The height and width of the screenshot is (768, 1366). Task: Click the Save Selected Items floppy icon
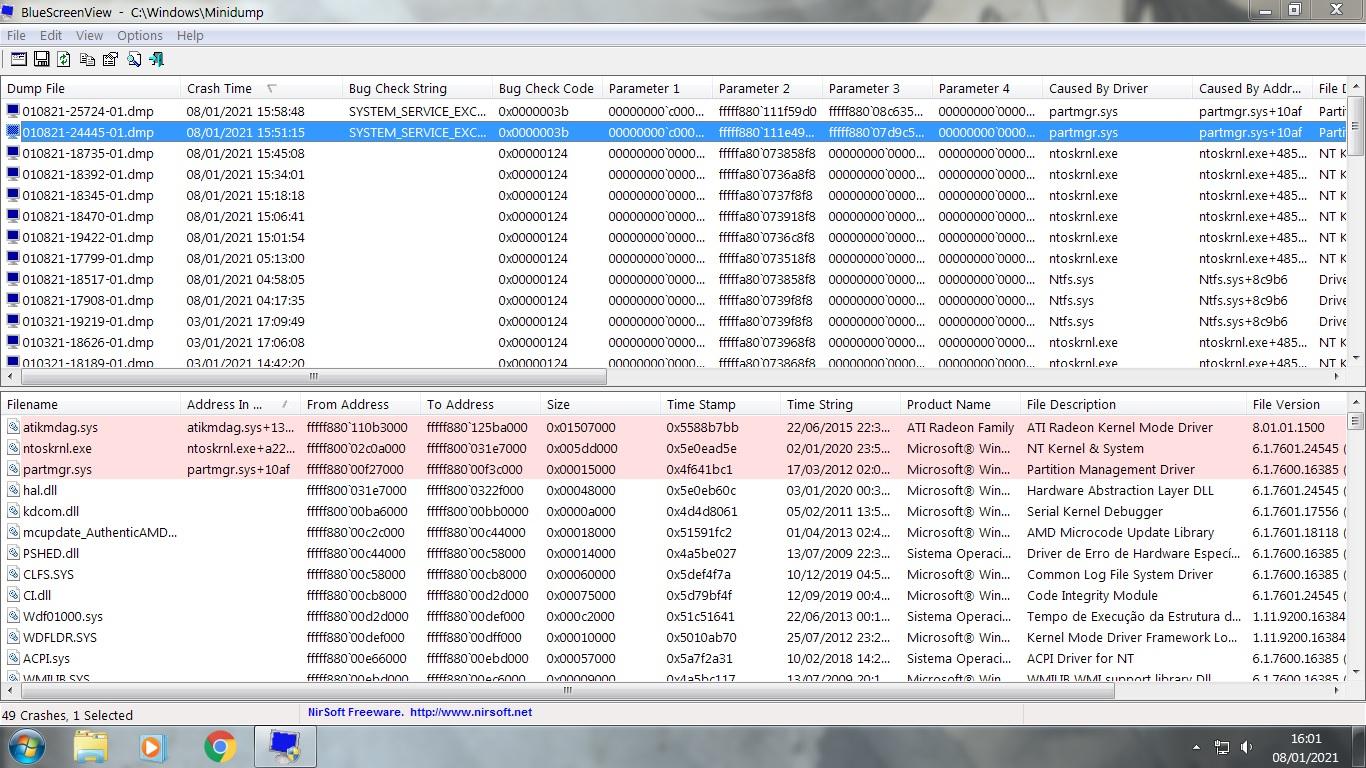(42, 59)
